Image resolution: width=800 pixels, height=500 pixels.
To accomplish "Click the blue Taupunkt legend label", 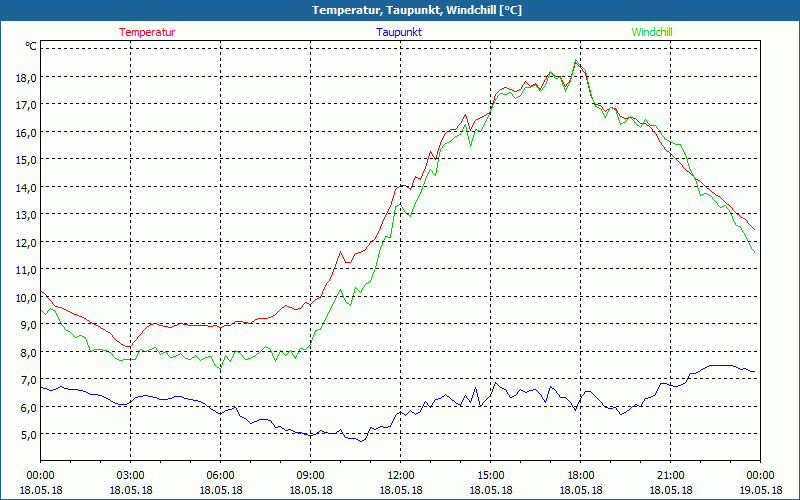I will [x=399, y=32].
